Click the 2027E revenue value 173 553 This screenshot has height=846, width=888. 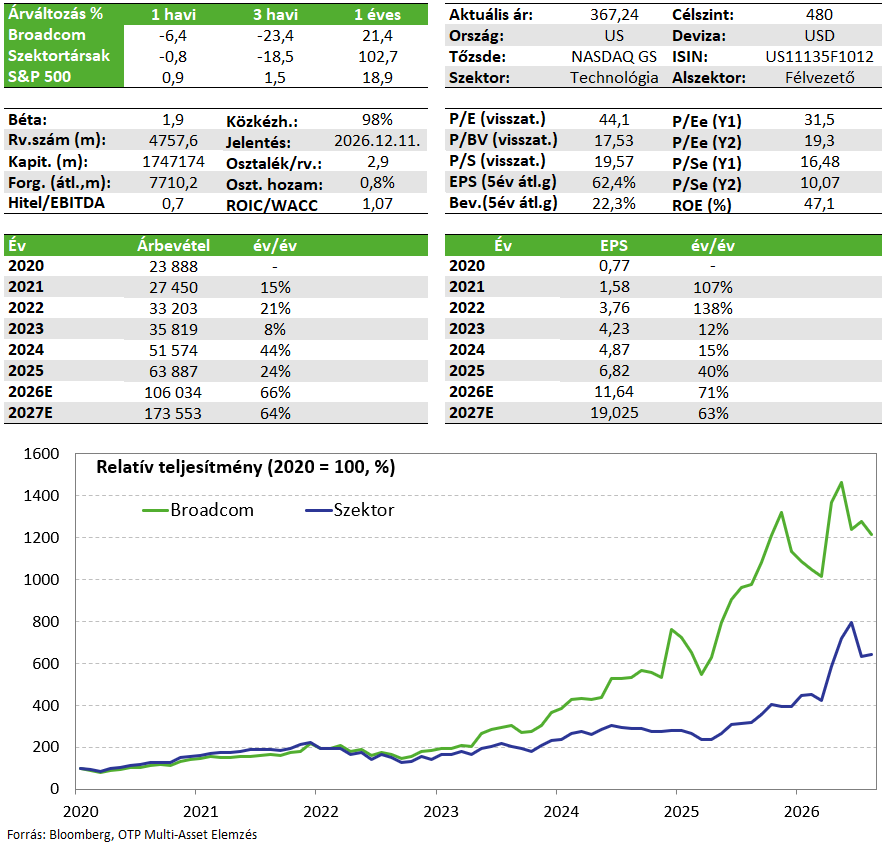point(173,413)
